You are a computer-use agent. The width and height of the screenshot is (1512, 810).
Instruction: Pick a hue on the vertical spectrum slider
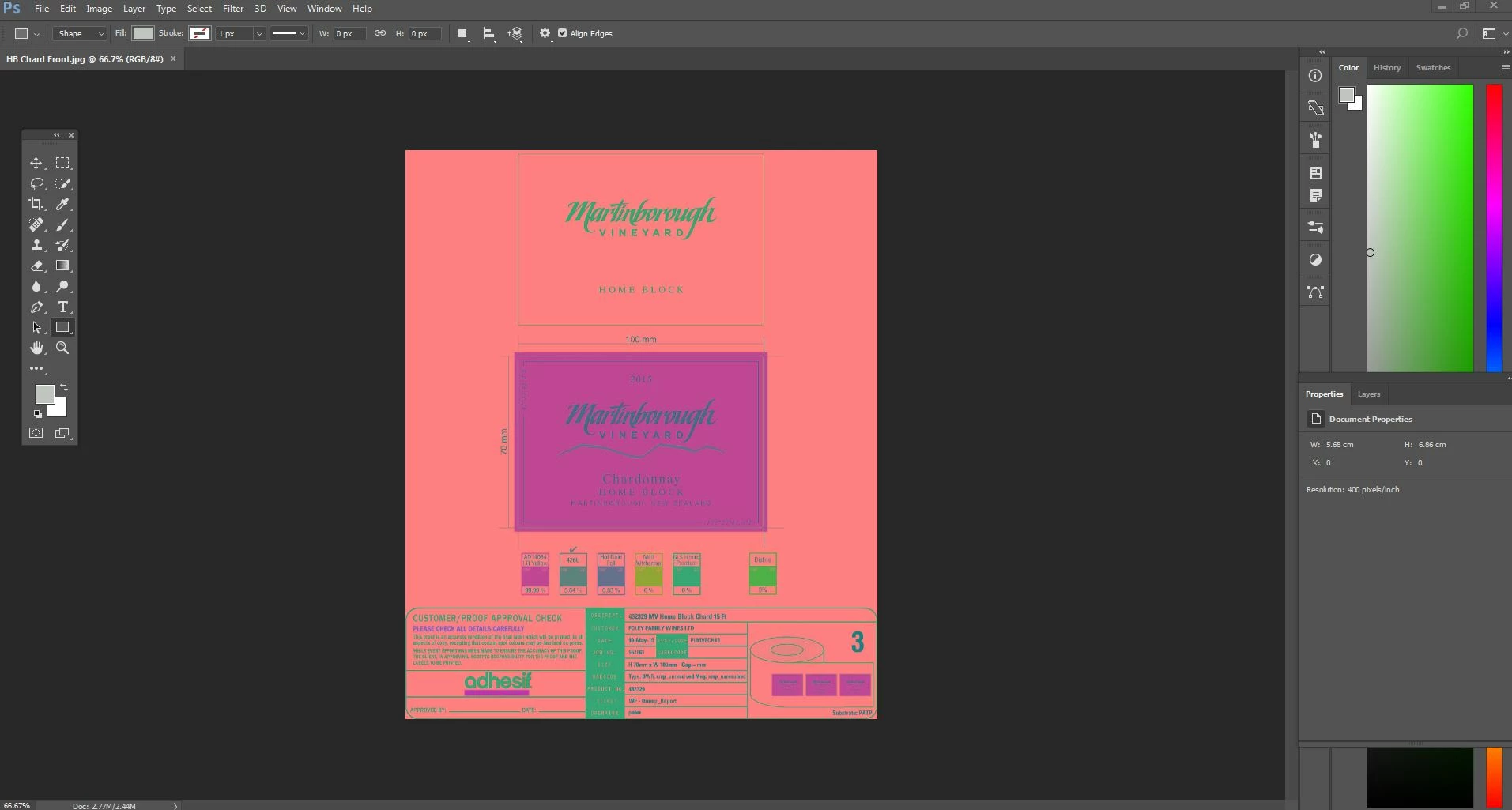1494,228
